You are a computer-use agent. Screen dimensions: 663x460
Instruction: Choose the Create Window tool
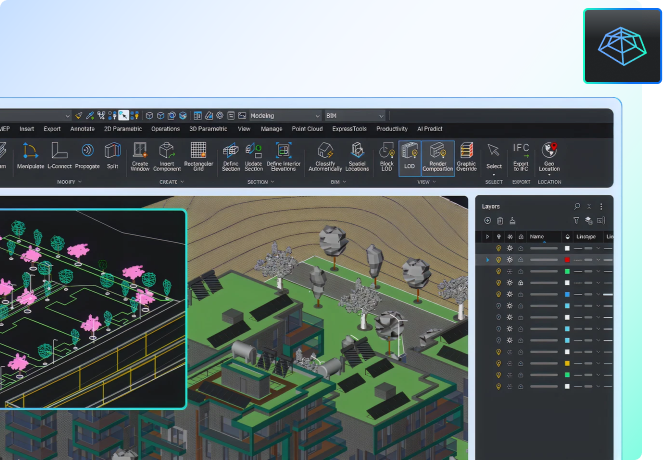click(140, 155)
